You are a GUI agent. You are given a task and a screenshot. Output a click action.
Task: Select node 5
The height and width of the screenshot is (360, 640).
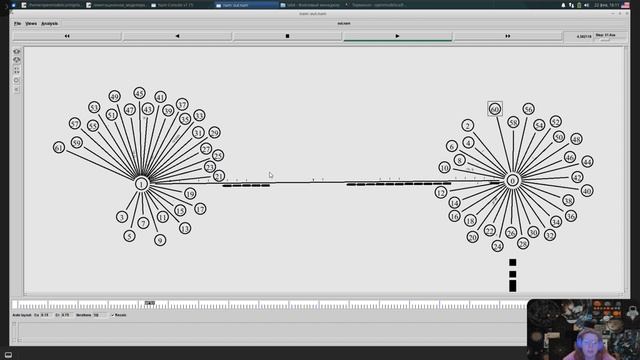pyautogui.click(x=129, y=236)
